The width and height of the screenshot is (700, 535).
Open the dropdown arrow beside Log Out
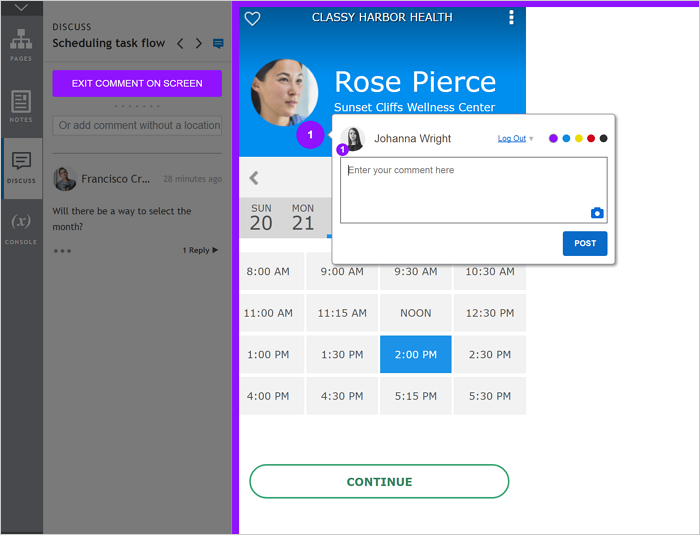(x=531, y=139)
